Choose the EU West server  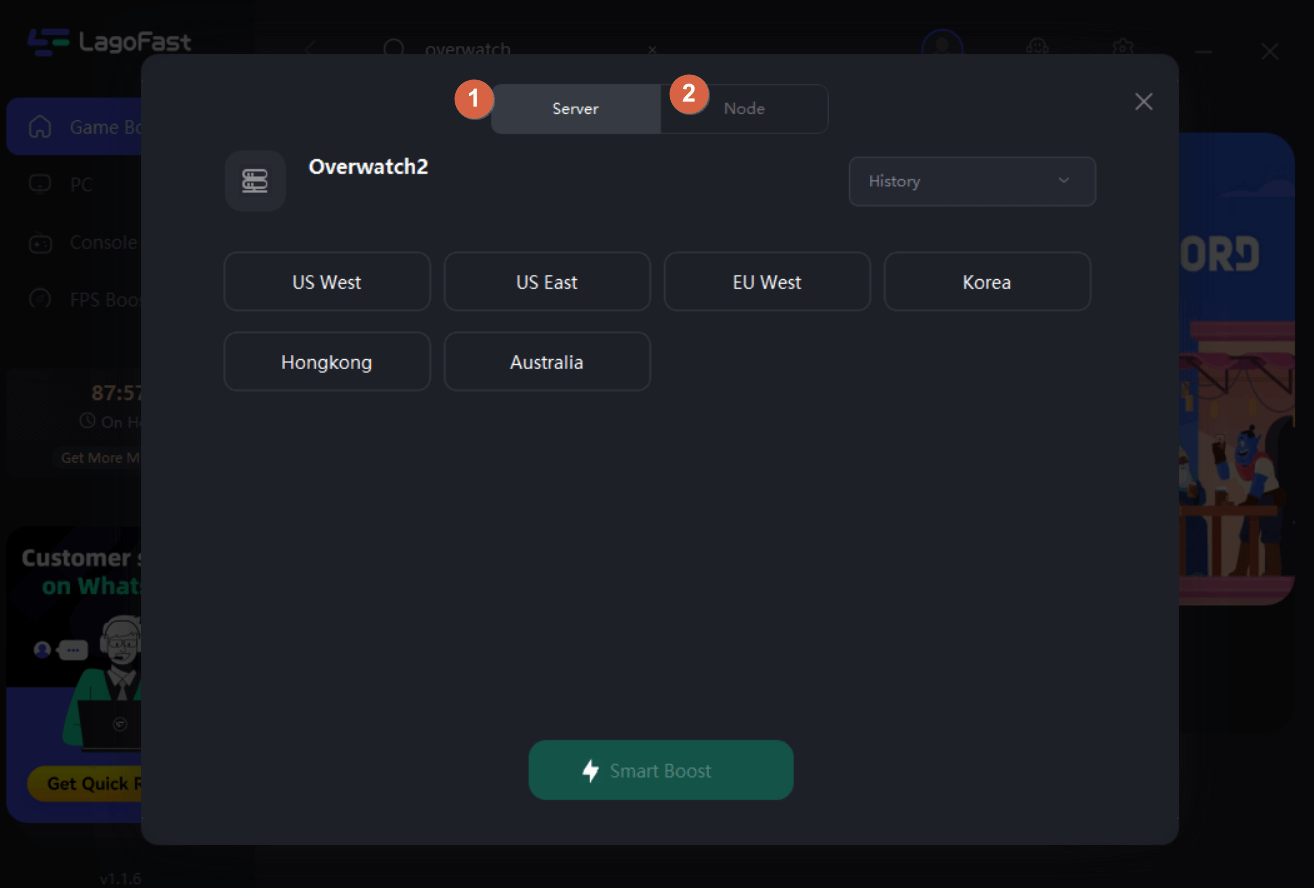click(x=767, y=282)
